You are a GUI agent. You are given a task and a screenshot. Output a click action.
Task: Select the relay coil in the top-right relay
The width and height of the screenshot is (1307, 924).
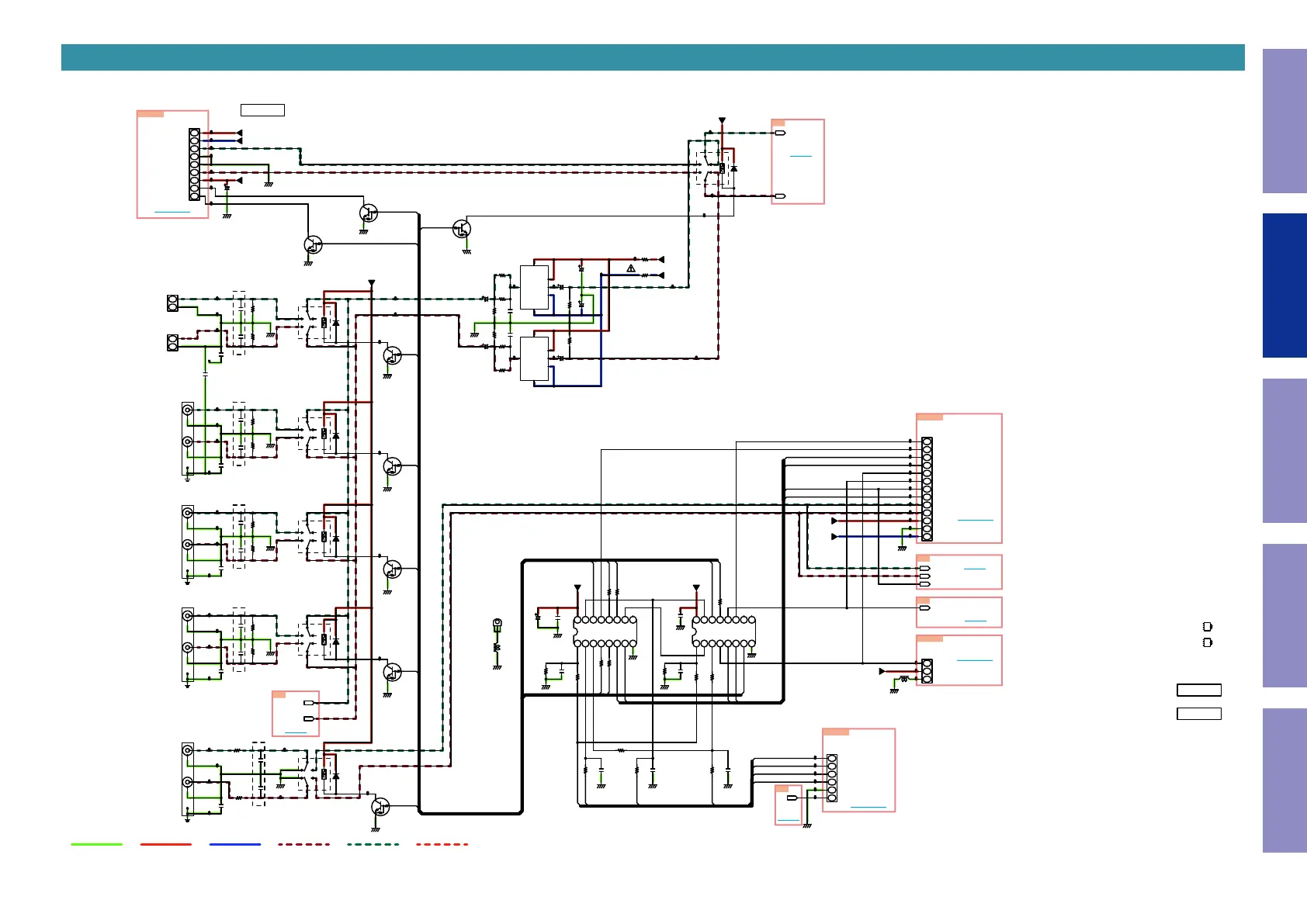coord(723,168)
